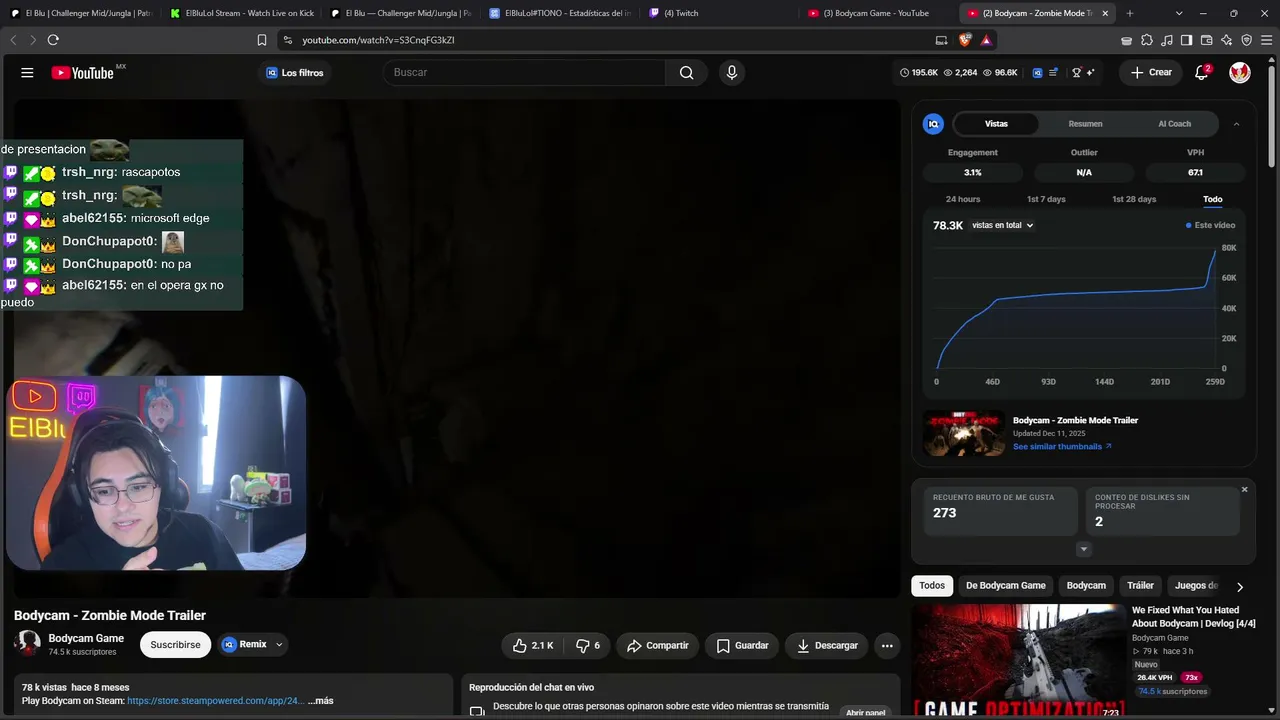Open the Brave VPN shield icon
This screenshot has width=1280, height=720.
pos(1246,40)
